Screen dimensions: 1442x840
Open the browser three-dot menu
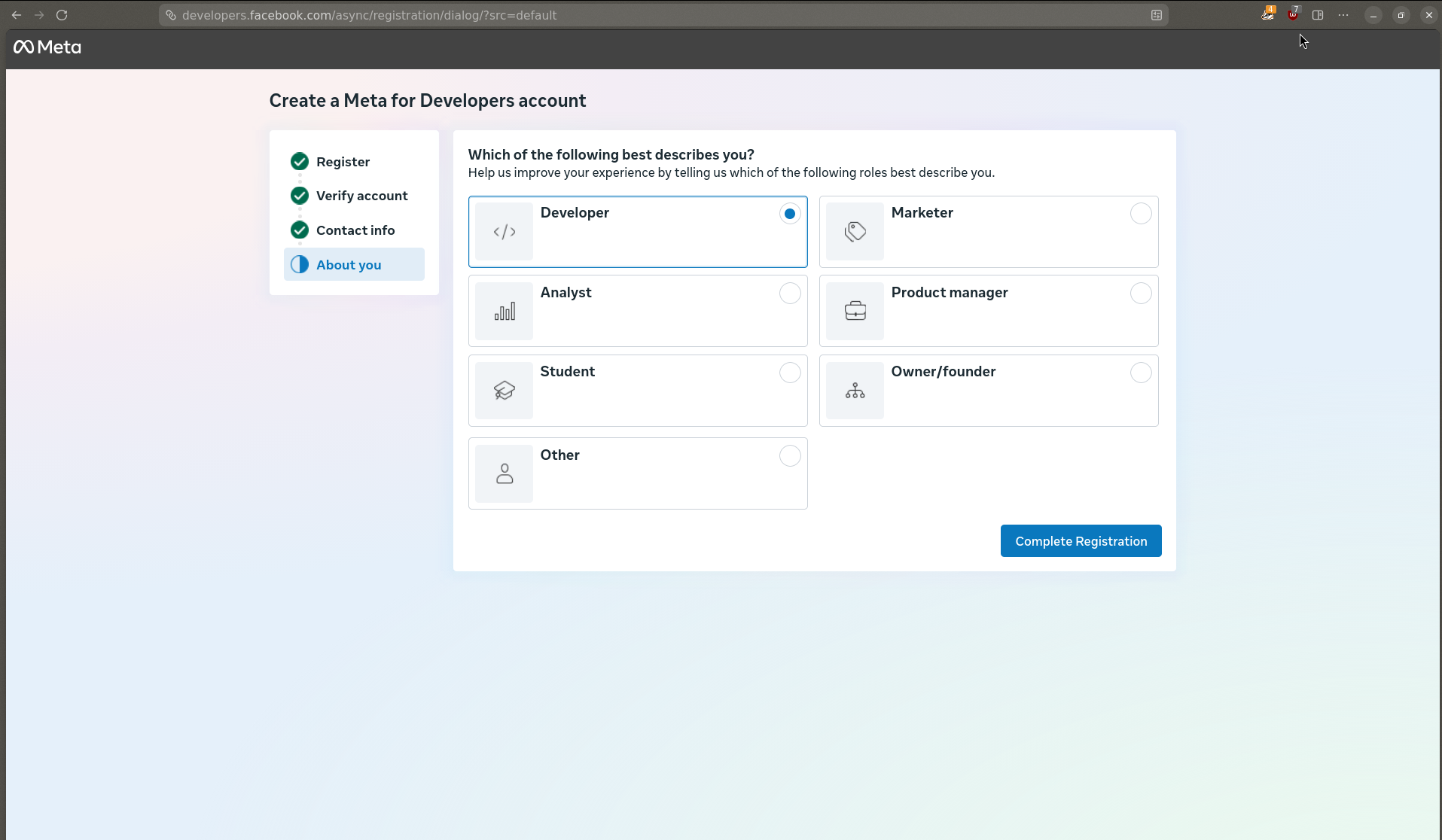(x=1343, y=15)
